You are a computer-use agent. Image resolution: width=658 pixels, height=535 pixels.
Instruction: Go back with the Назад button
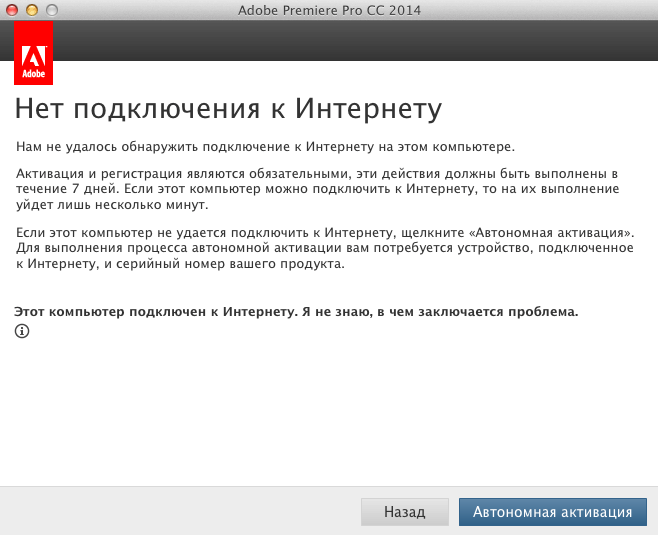click(405, 512)
